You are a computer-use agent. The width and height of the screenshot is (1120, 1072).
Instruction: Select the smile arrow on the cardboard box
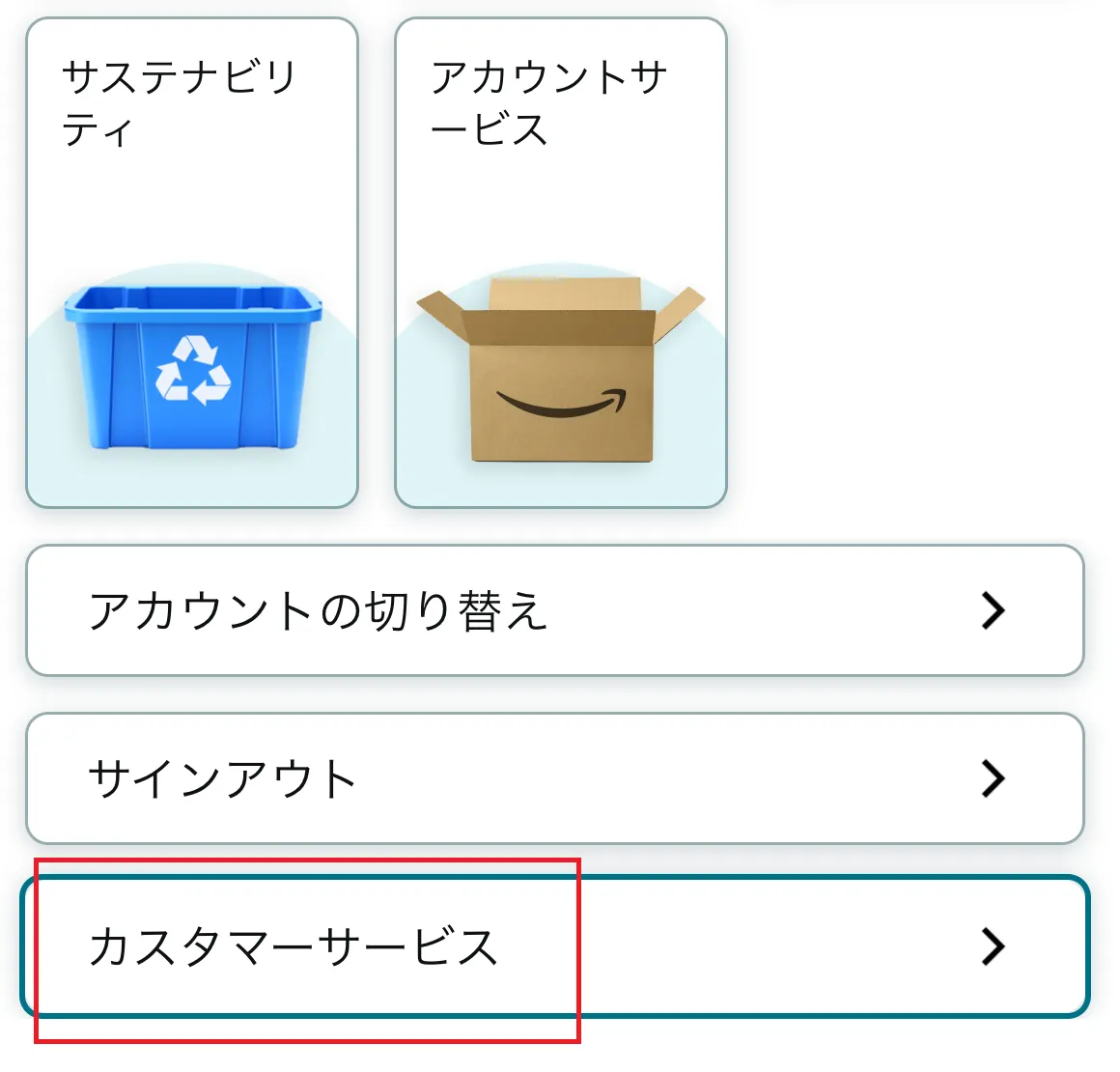(x=560, y=401)
